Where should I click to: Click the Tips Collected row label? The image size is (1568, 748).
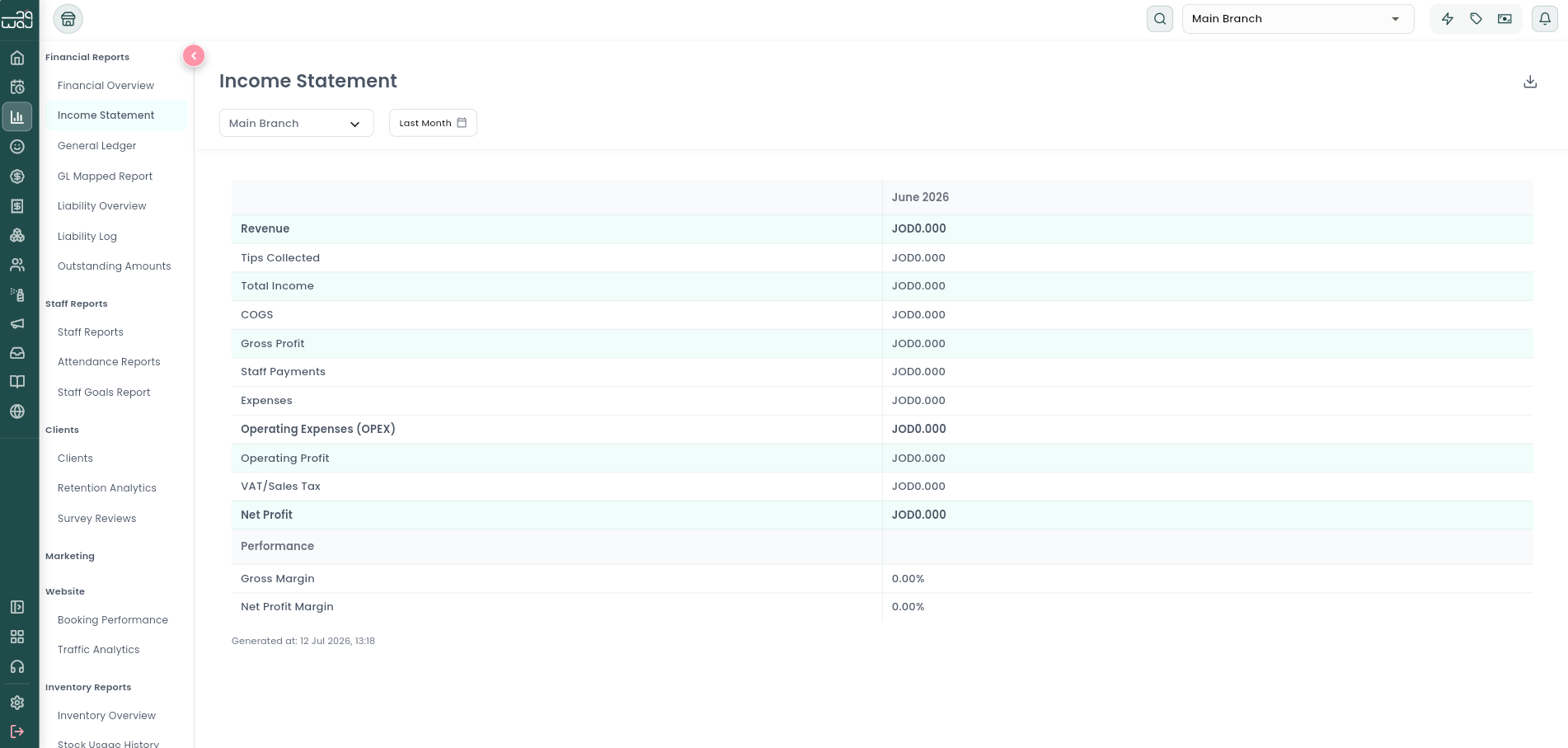click(280, 258)
